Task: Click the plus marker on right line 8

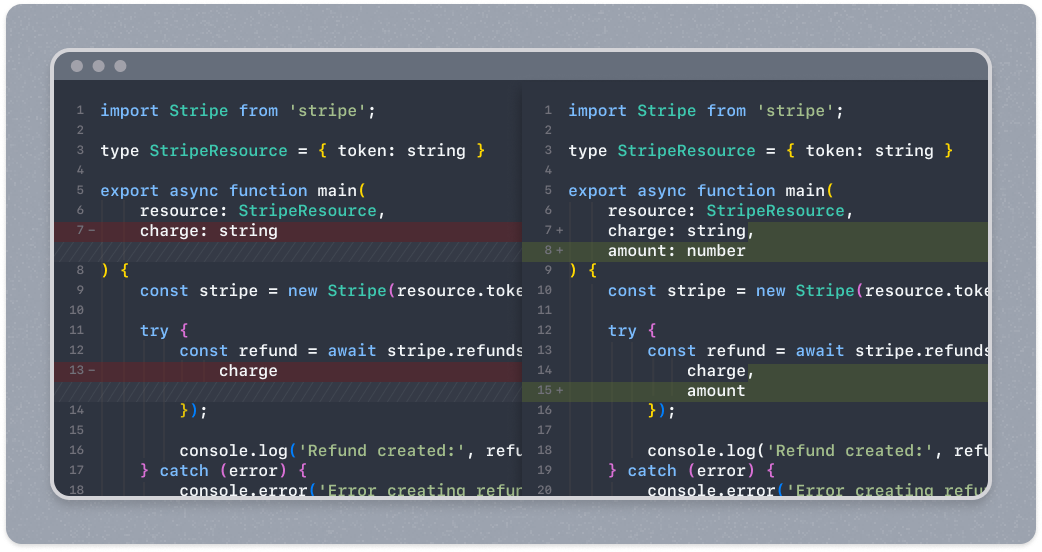Action: pos(559,251)
